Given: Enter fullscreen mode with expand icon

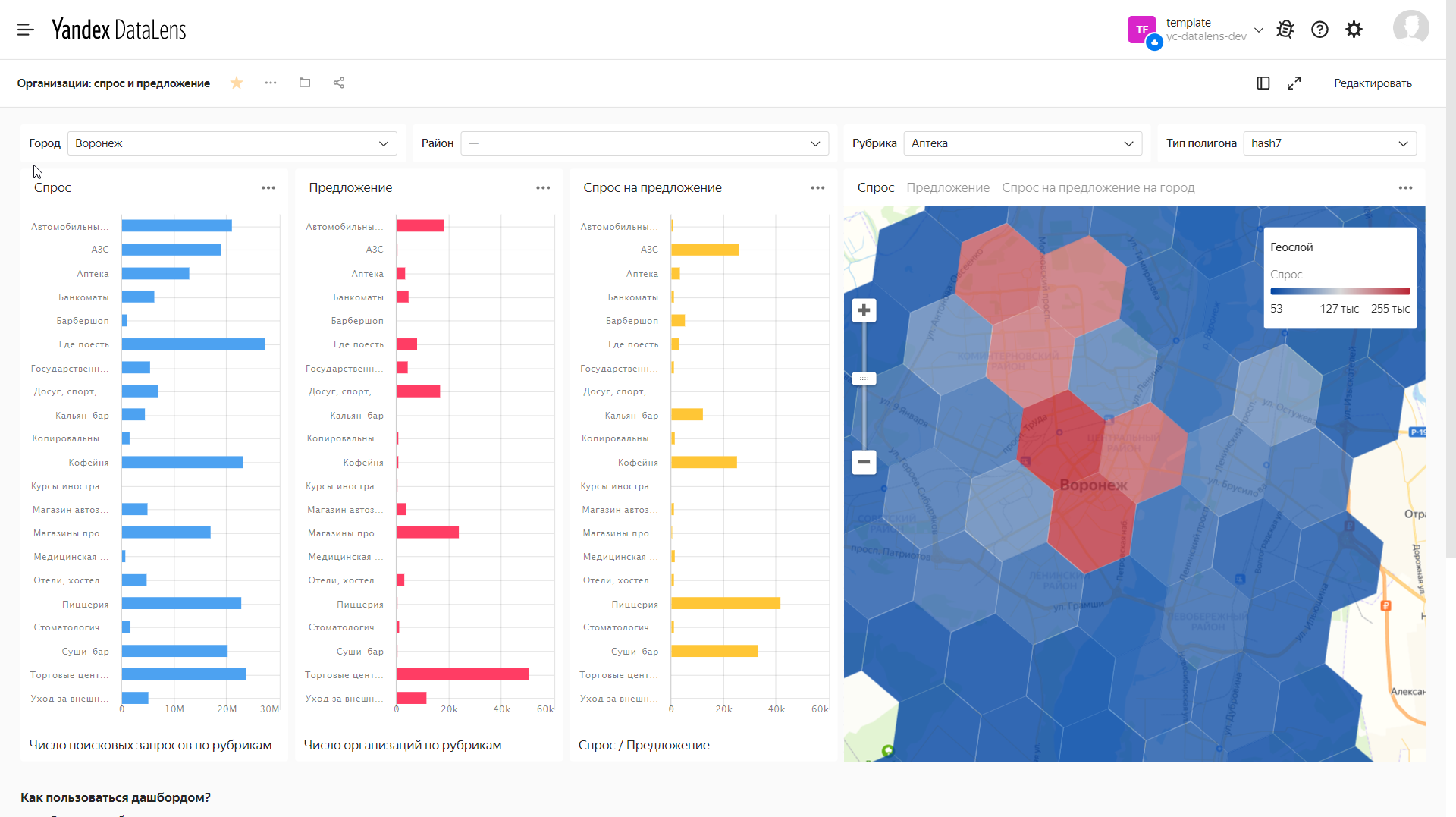Looking at the screenshot, I should click(x=1294, y=83).
